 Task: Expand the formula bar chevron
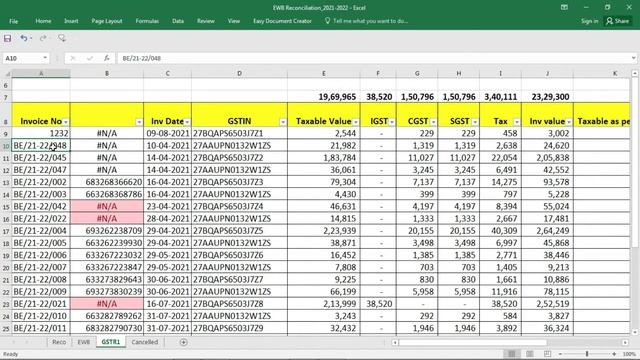click(x=633, y=58)
